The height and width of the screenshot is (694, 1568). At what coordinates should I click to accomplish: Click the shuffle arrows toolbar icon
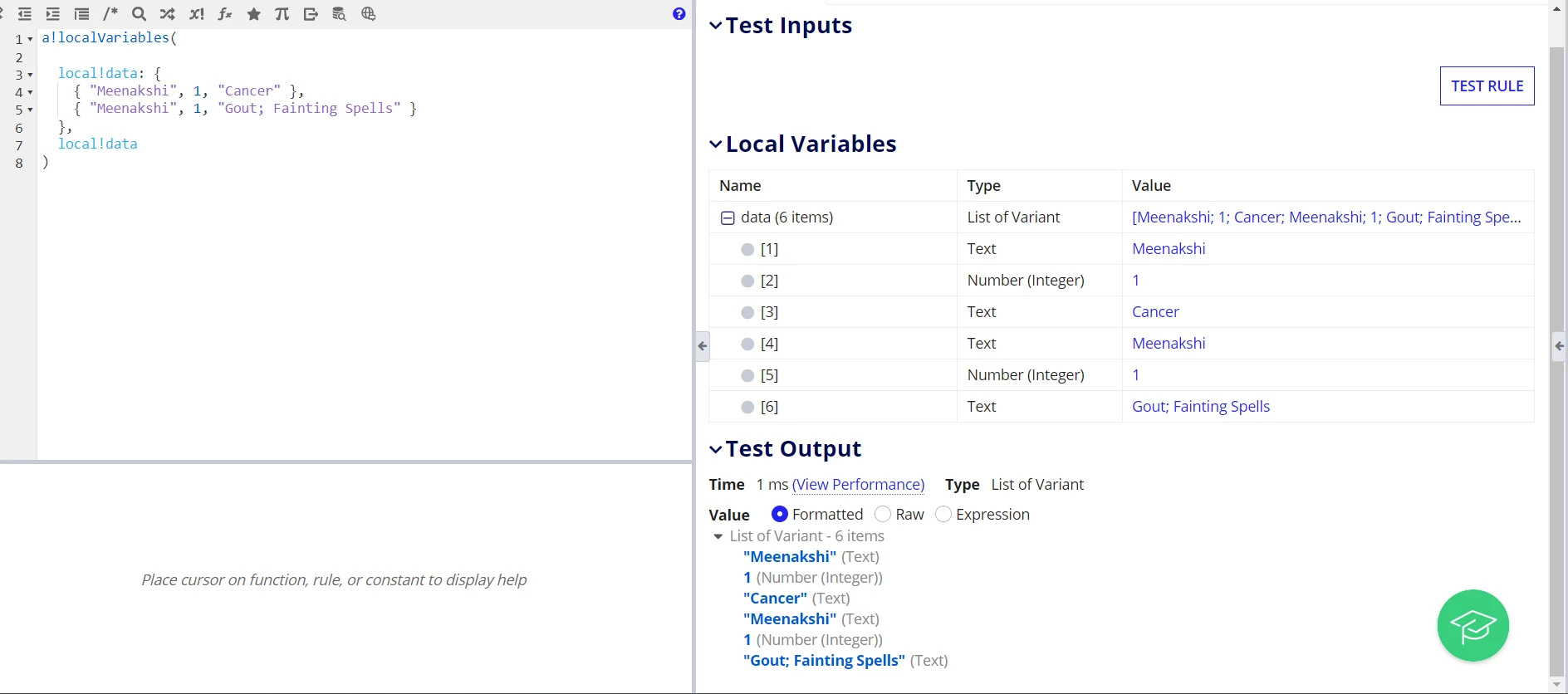tap(168, 14)
